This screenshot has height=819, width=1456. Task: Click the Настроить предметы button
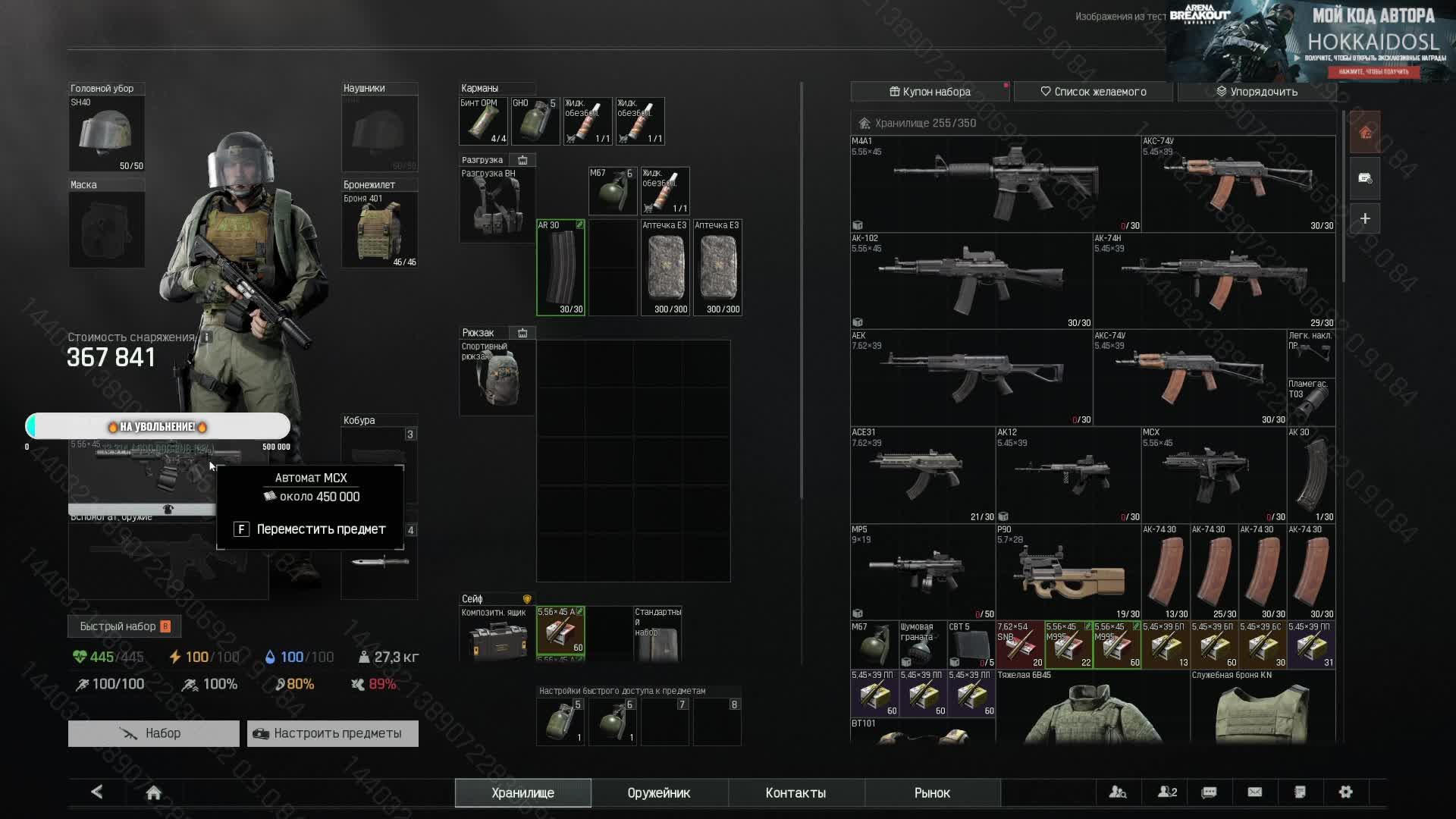pyautogui.click(x=332, y=733)
